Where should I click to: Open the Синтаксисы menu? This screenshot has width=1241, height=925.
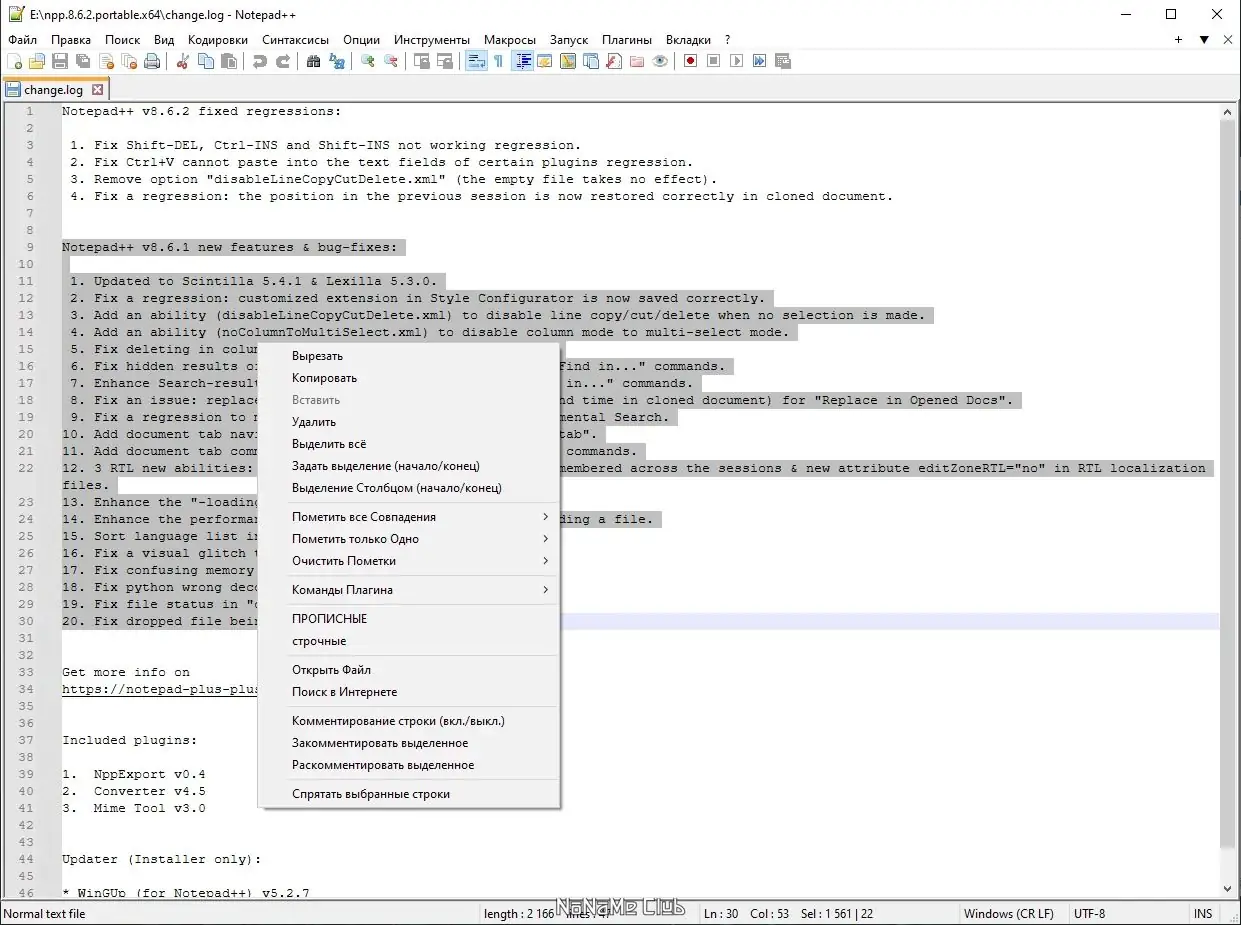(x=296, y=40)
